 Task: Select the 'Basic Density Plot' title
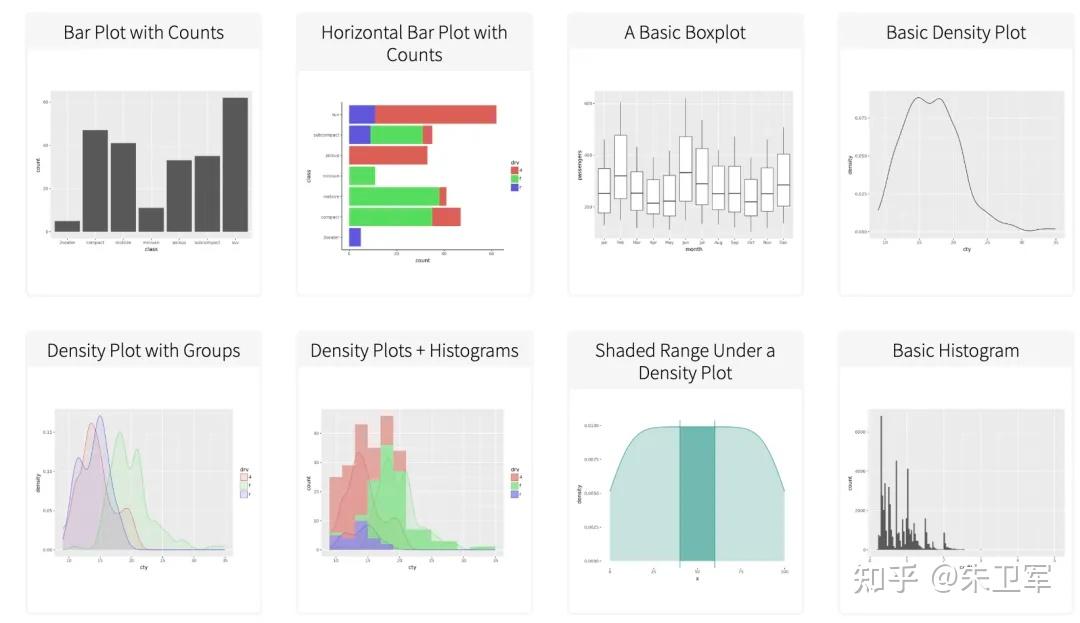point(955,32)
